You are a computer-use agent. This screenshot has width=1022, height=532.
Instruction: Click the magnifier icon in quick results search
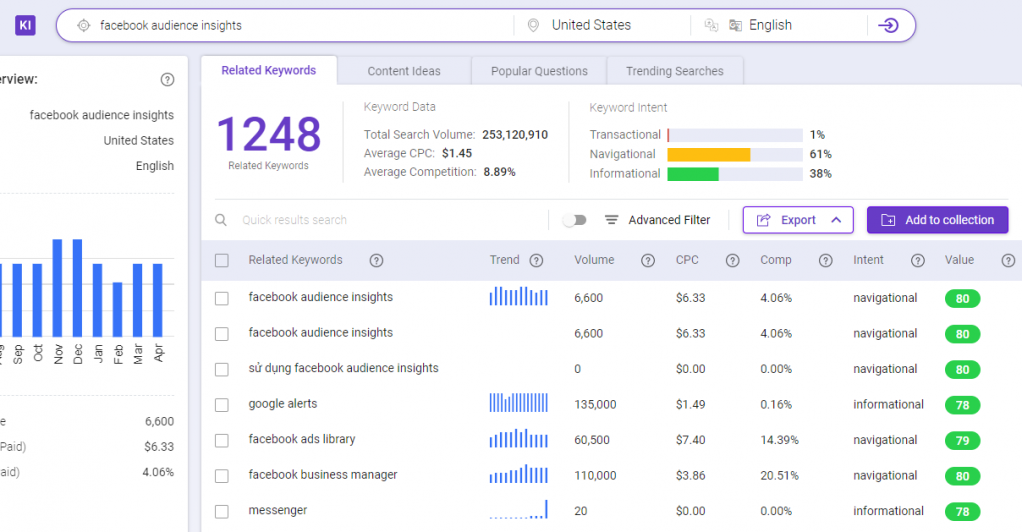click(x=221, y=220)
